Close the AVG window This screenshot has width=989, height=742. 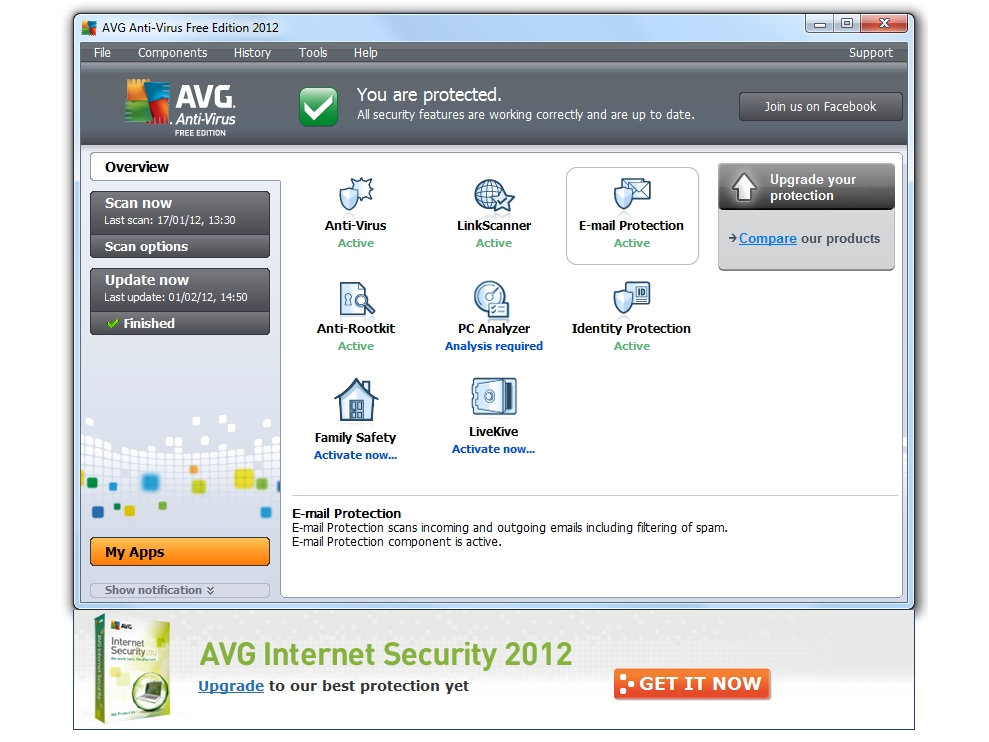coord(884,24)
